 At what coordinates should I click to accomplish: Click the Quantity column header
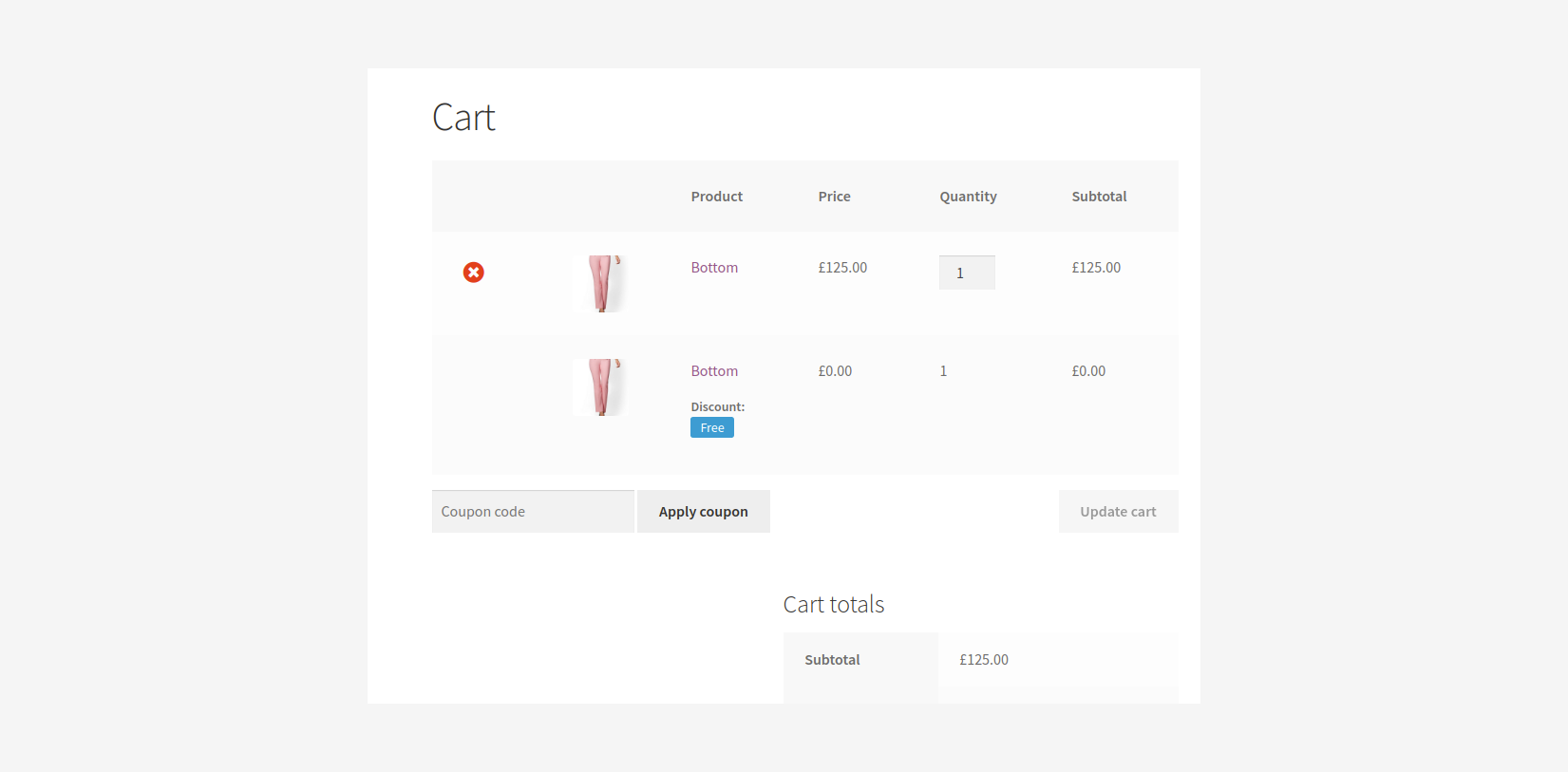click(x=969, y=197)
